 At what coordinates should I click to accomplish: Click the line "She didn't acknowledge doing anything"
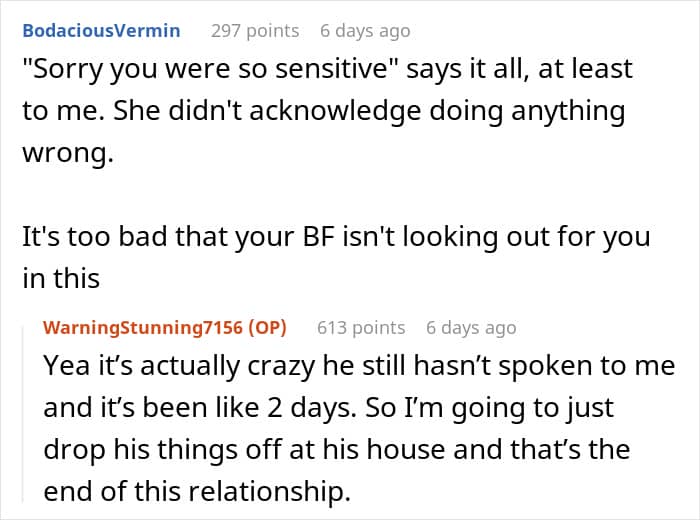point(369,112)
